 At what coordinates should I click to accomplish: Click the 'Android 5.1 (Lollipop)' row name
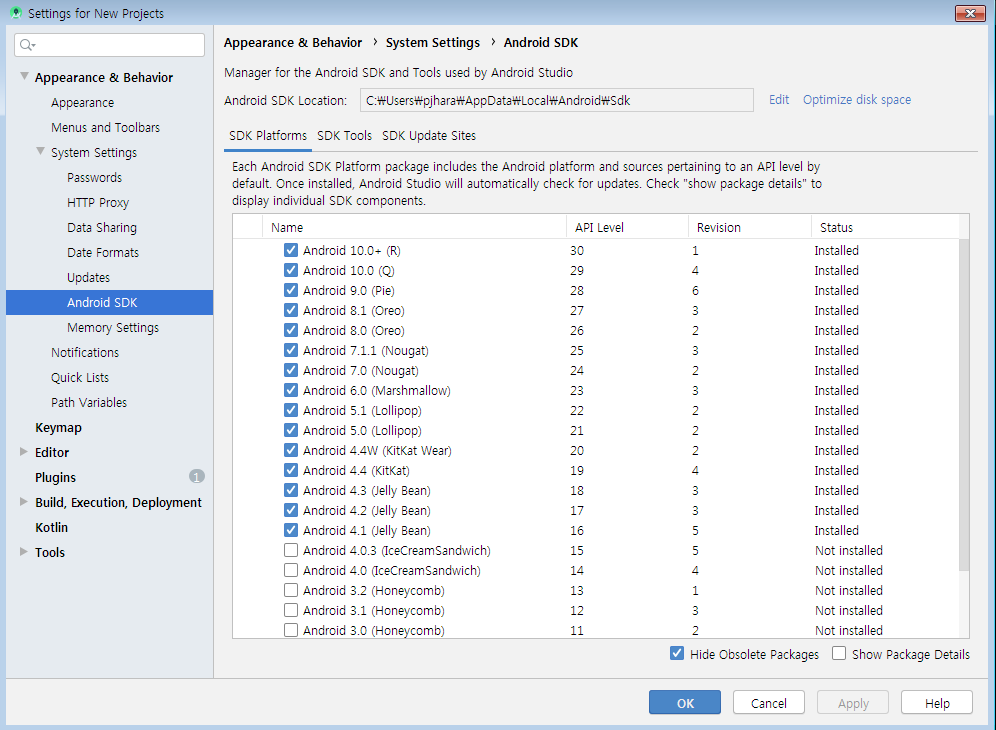[x=362, y=410]
